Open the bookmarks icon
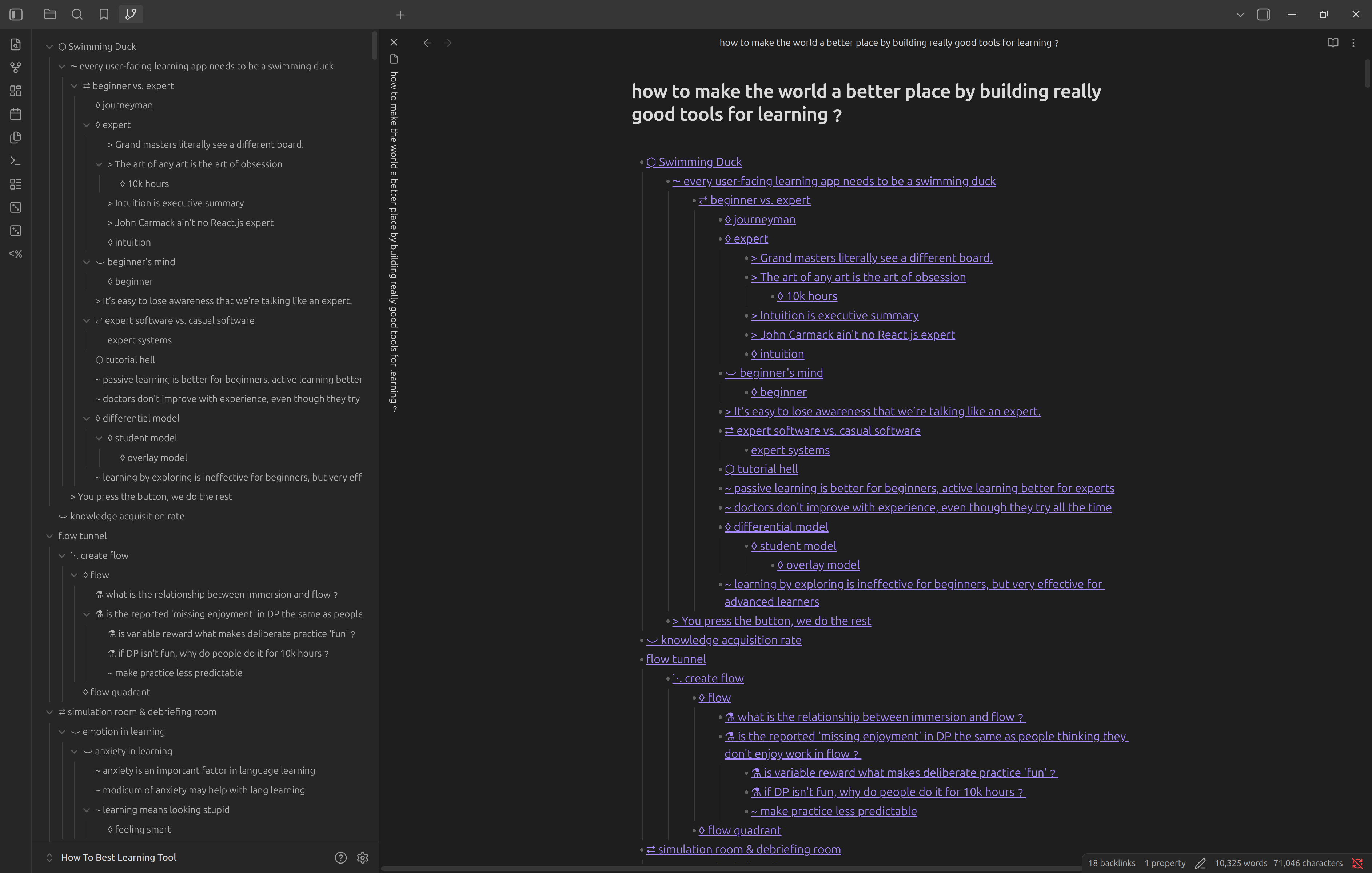The image size is (1372, 873). [104, 14]
